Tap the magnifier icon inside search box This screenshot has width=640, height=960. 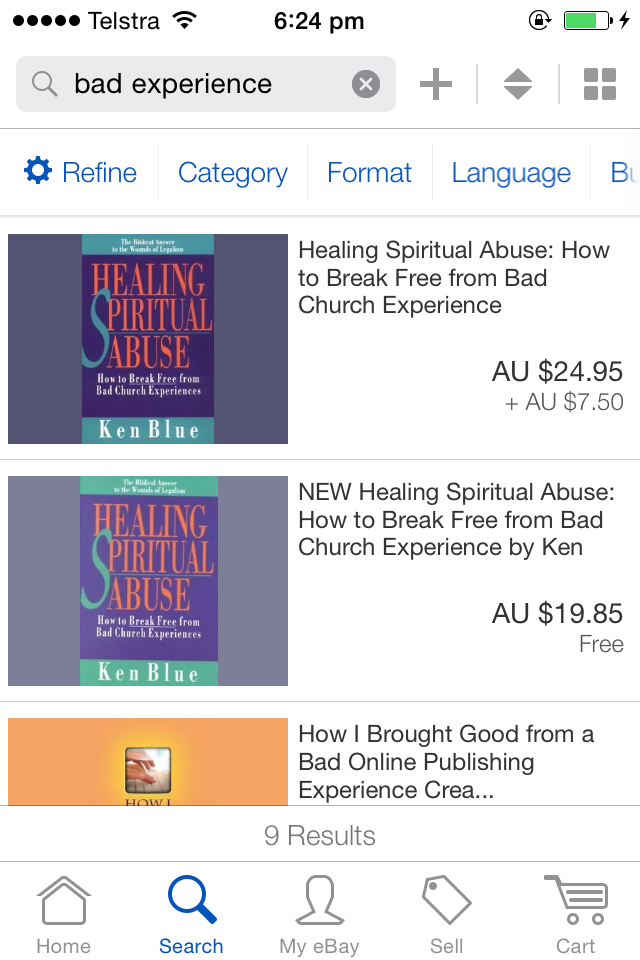click(45, 84)
